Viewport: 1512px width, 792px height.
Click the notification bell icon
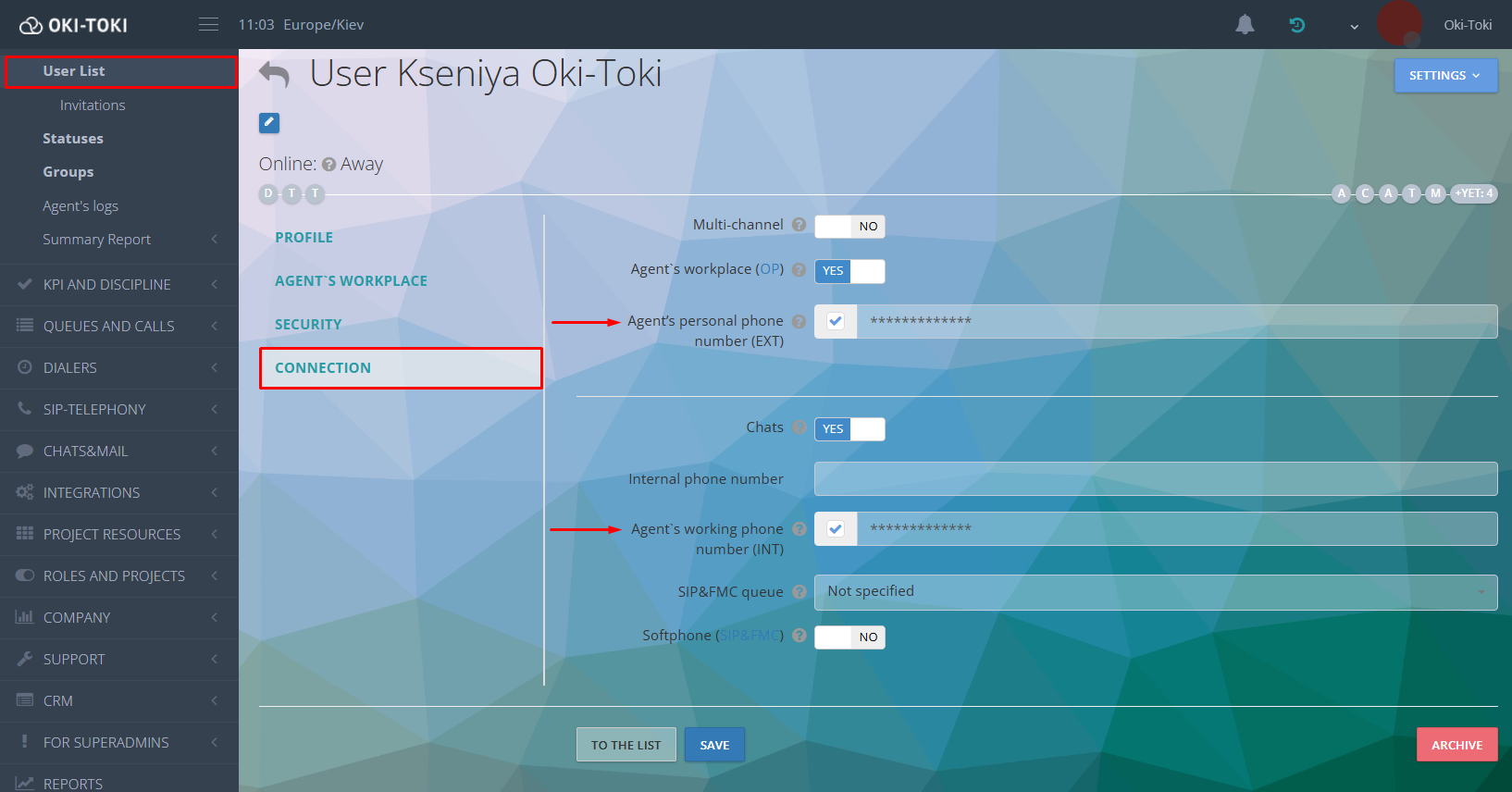[x=1245, y=25]
